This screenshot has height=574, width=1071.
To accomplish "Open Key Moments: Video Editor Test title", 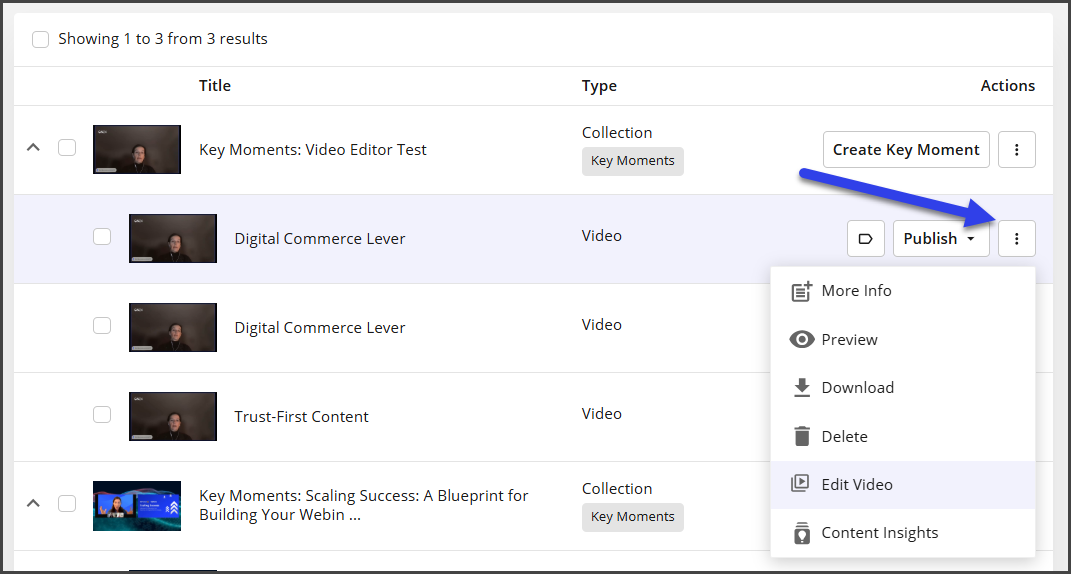I will (x=313, y=150).
